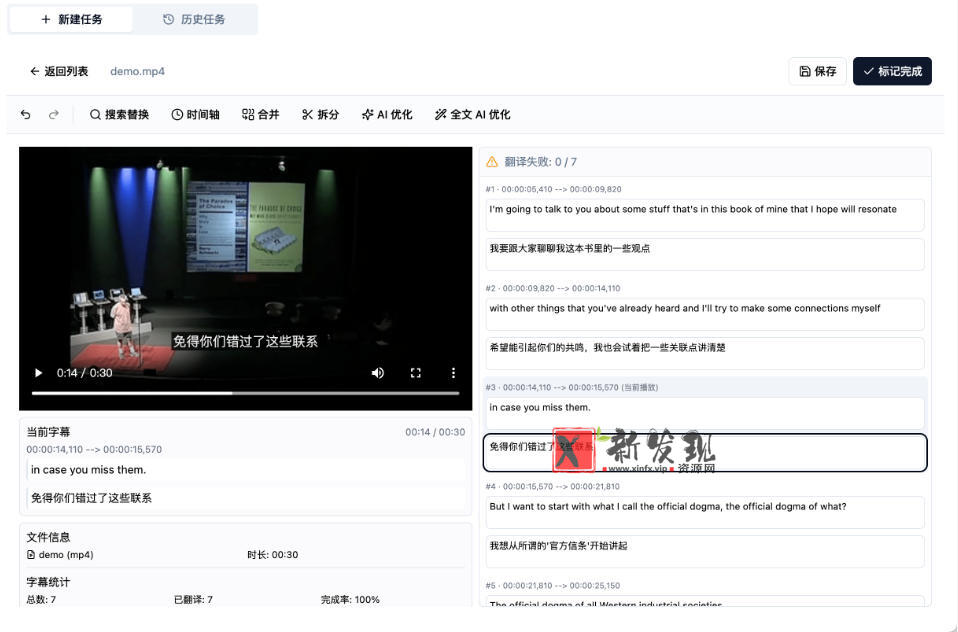This screenshot has width=958, height=632.
Task: Run 全文 AI 优化
Action: pyautogui.click(x=472, y=114)
